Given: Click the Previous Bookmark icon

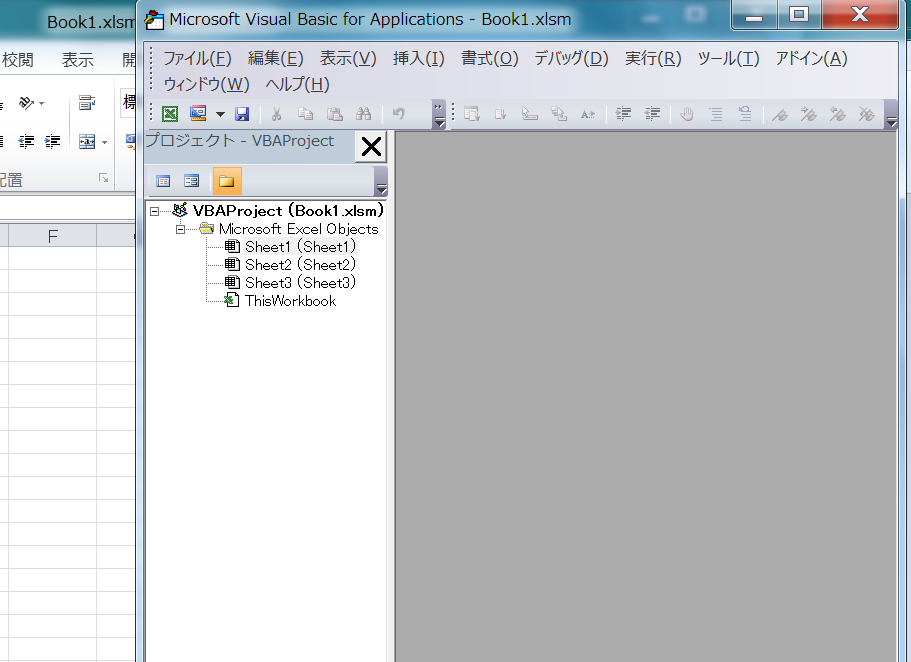Looking at the screenshot, I should [x=838, y=114].
